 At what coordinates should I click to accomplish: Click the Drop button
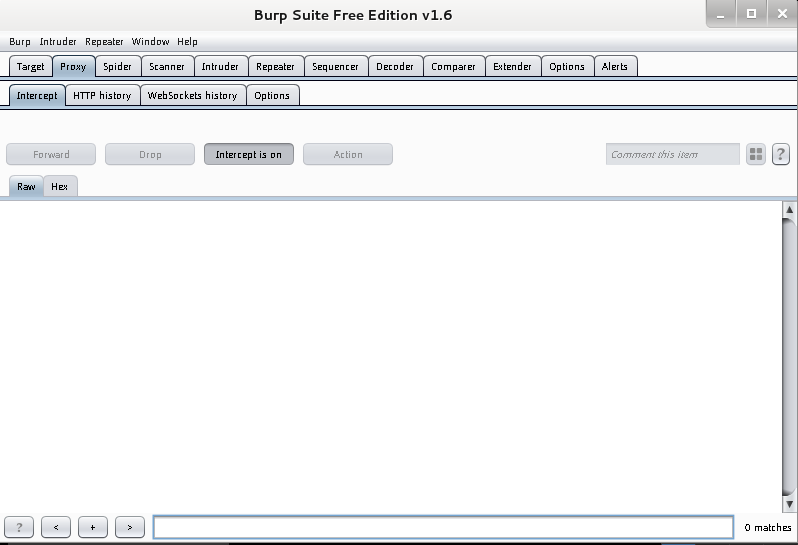(150, 154)
